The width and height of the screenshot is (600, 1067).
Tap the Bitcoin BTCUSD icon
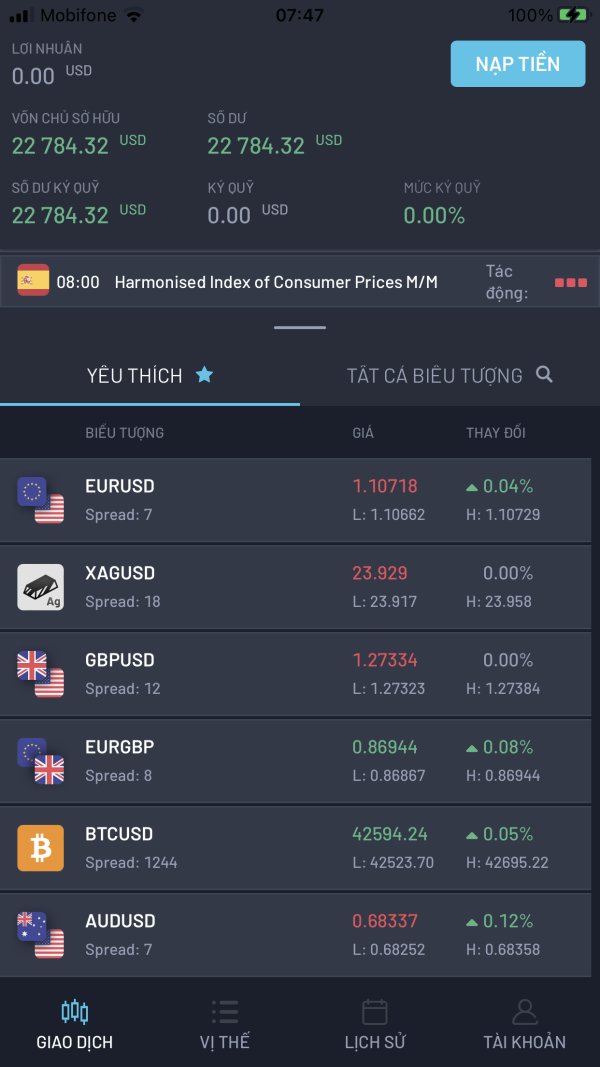click(x=41, y=848)
